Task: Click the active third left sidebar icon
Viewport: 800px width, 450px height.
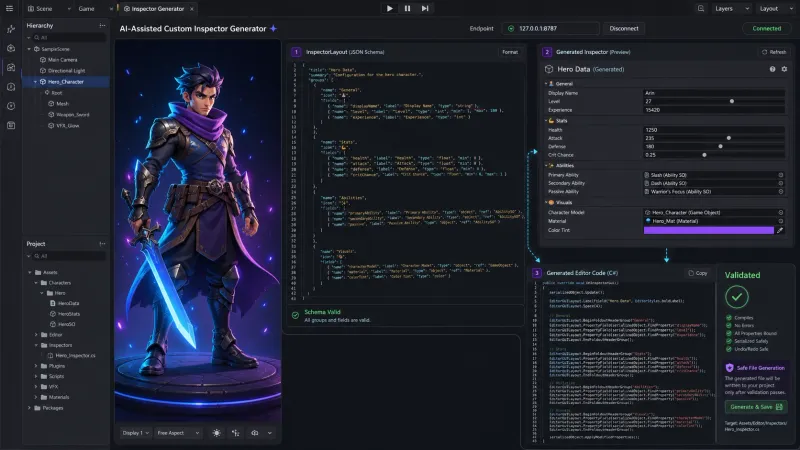Action: pos(11,67)
